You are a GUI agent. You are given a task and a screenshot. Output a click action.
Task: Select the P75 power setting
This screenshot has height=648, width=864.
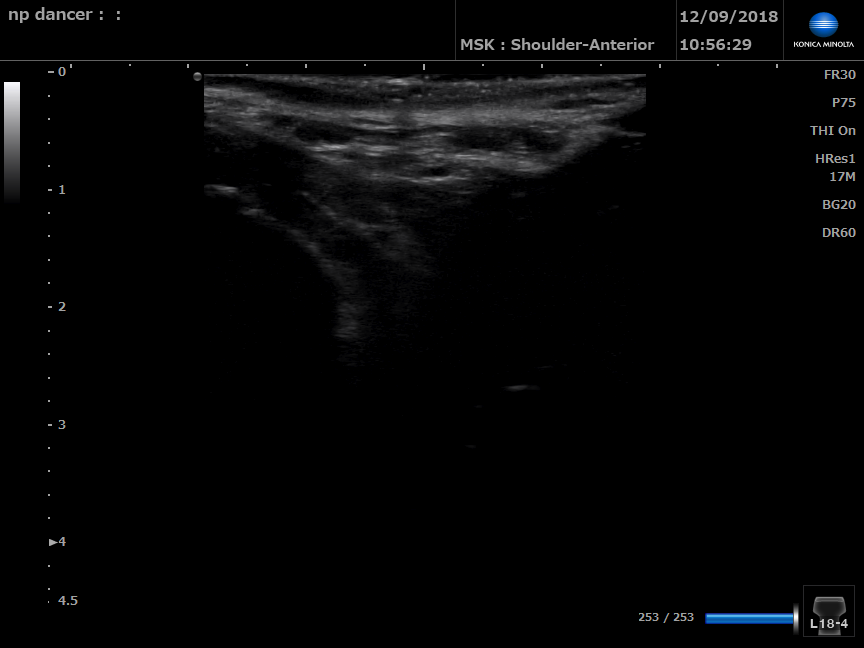click(843, 103)
